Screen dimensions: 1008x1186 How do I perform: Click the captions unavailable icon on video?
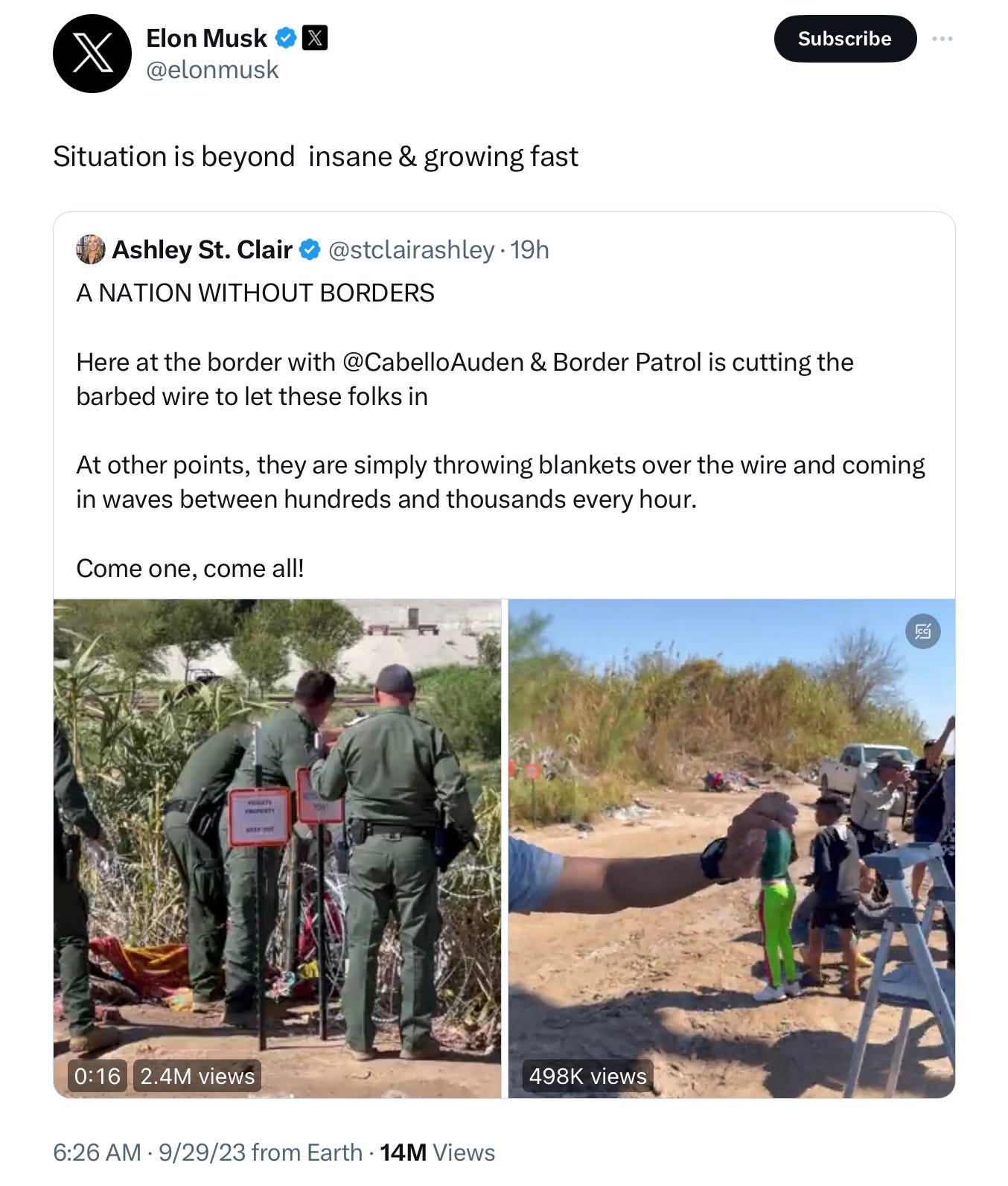(x=923, y=631)
